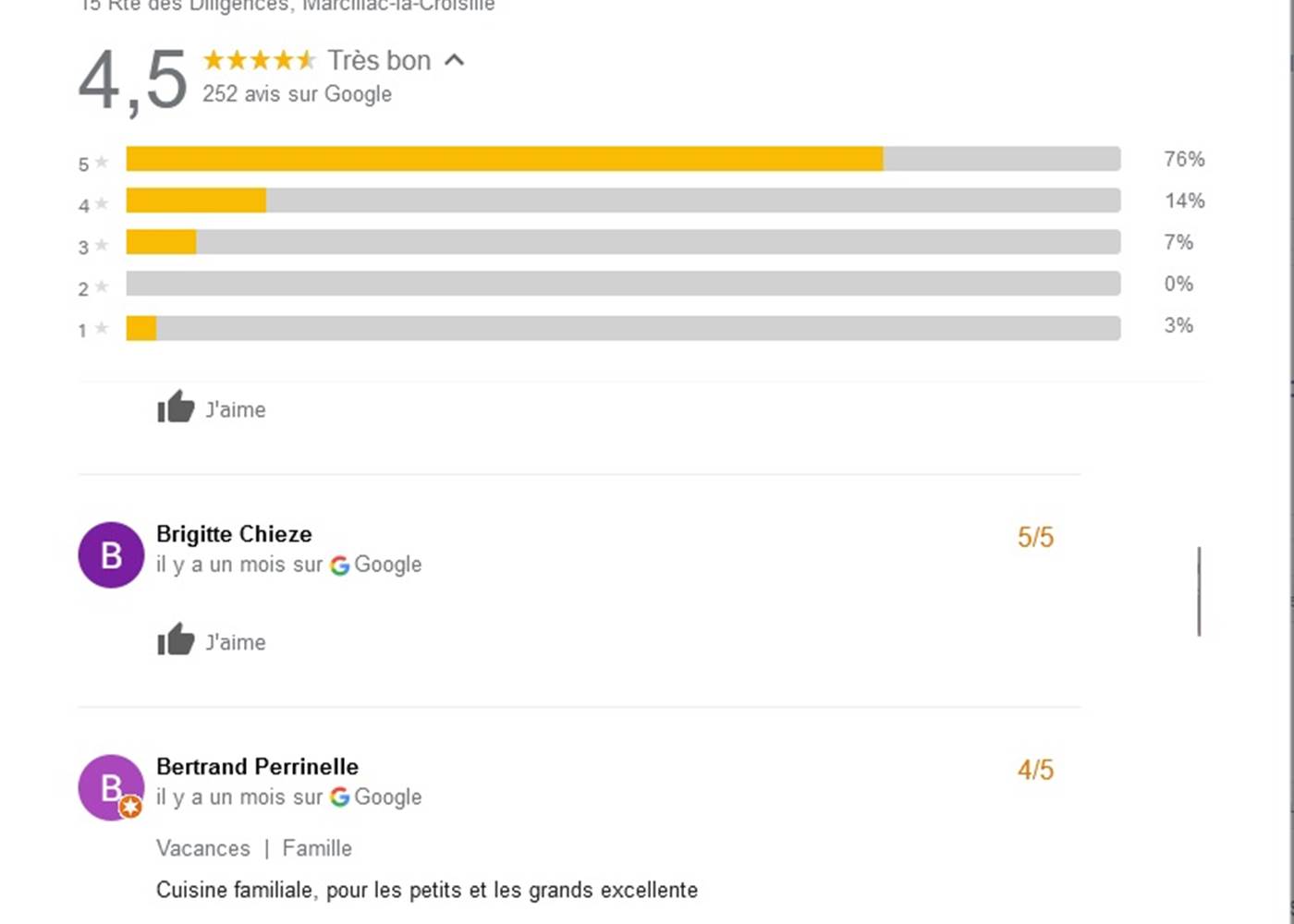The width and height of the screenshot is (1294, 924).
Task: Click the thumbs-up icon under Brigitte Chieze's review
Action: coord(174,640)
